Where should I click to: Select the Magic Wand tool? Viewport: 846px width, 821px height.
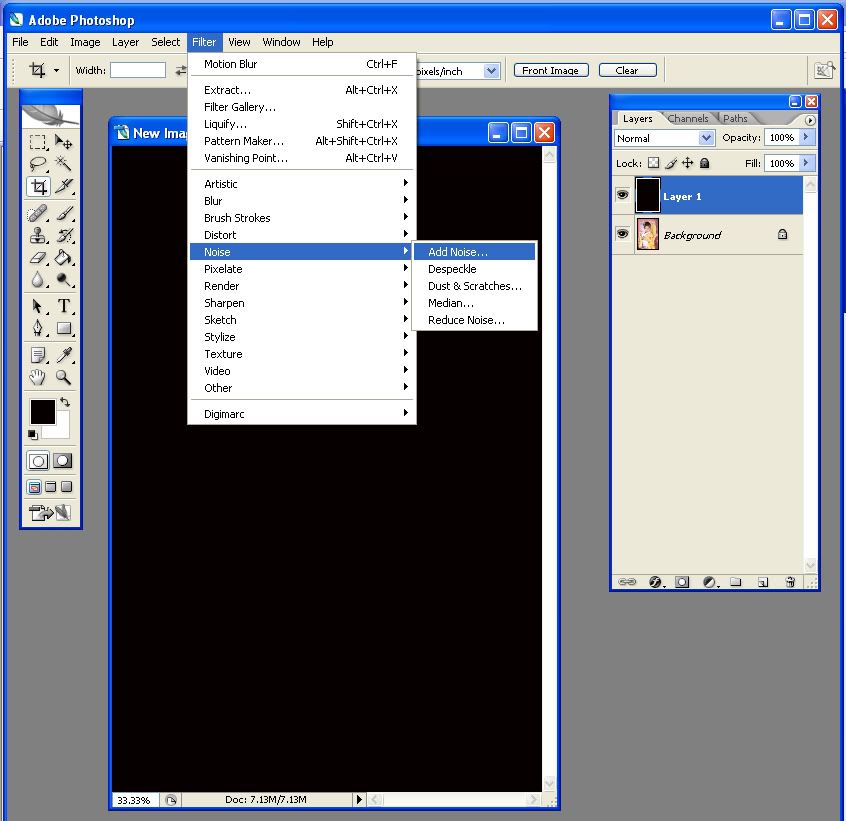coord(64,163)
